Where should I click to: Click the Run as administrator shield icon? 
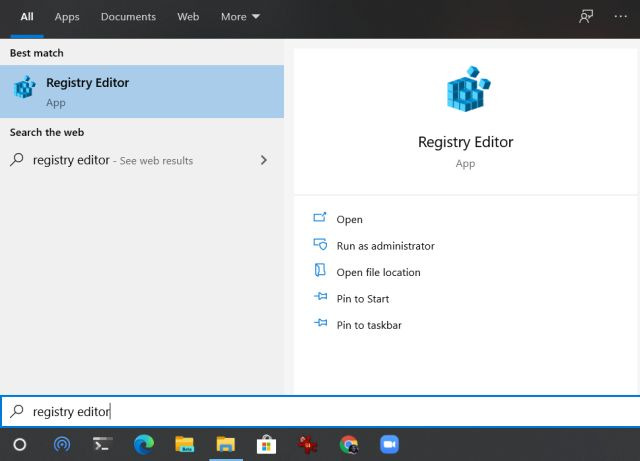pyautogui.click(x=320, y=244)
